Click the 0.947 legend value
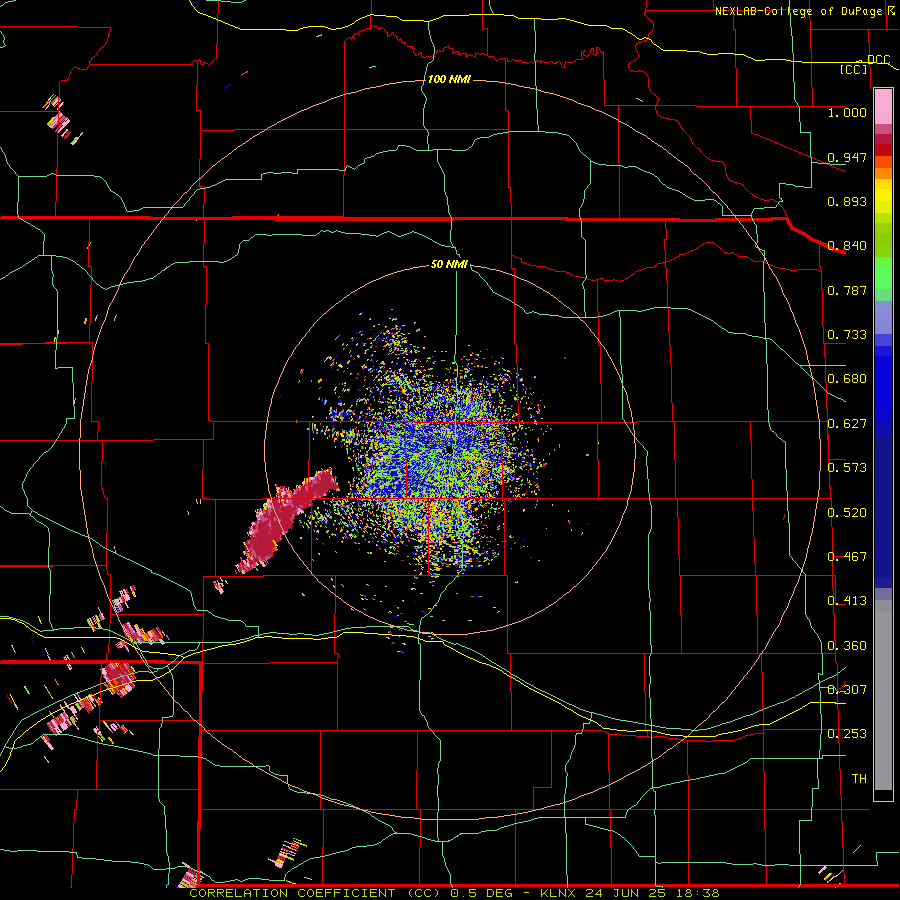The height and width of the screenshot is (900, 900). [x=847, y=157]
